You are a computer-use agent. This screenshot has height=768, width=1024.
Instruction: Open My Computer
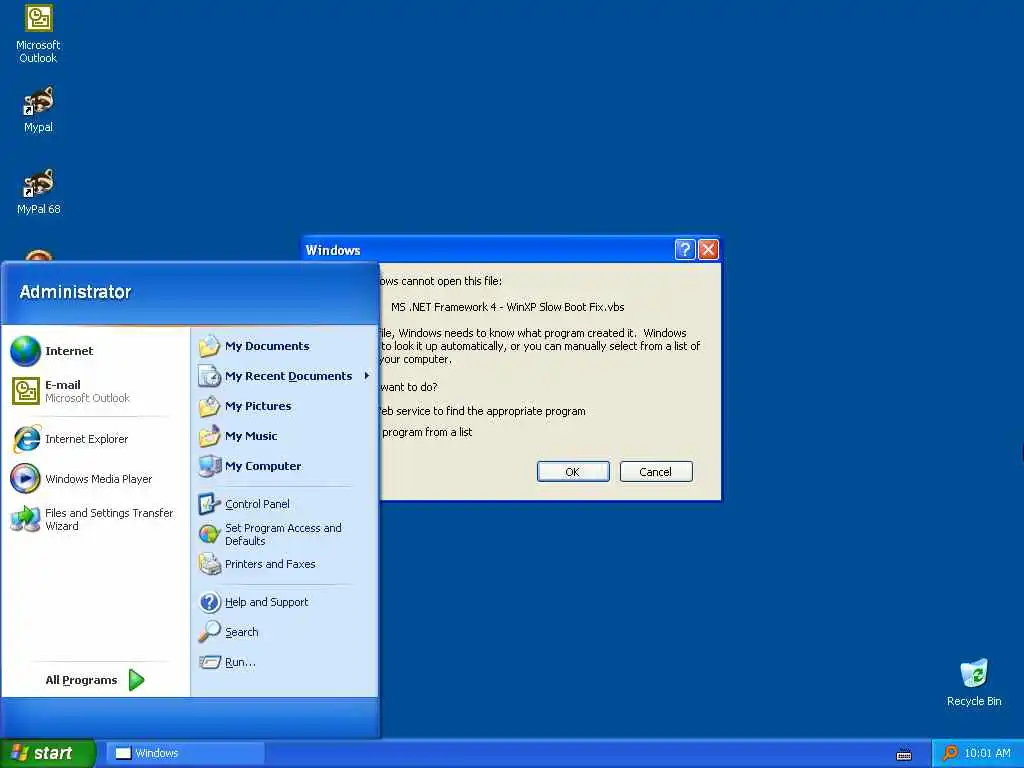click(284, 466)
